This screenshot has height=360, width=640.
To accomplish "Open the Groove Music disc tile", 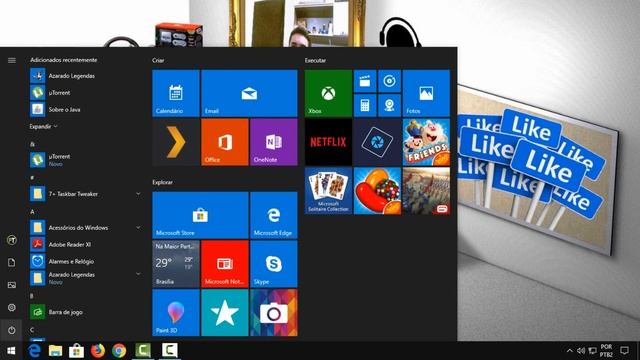I will (x=389, y=81).
